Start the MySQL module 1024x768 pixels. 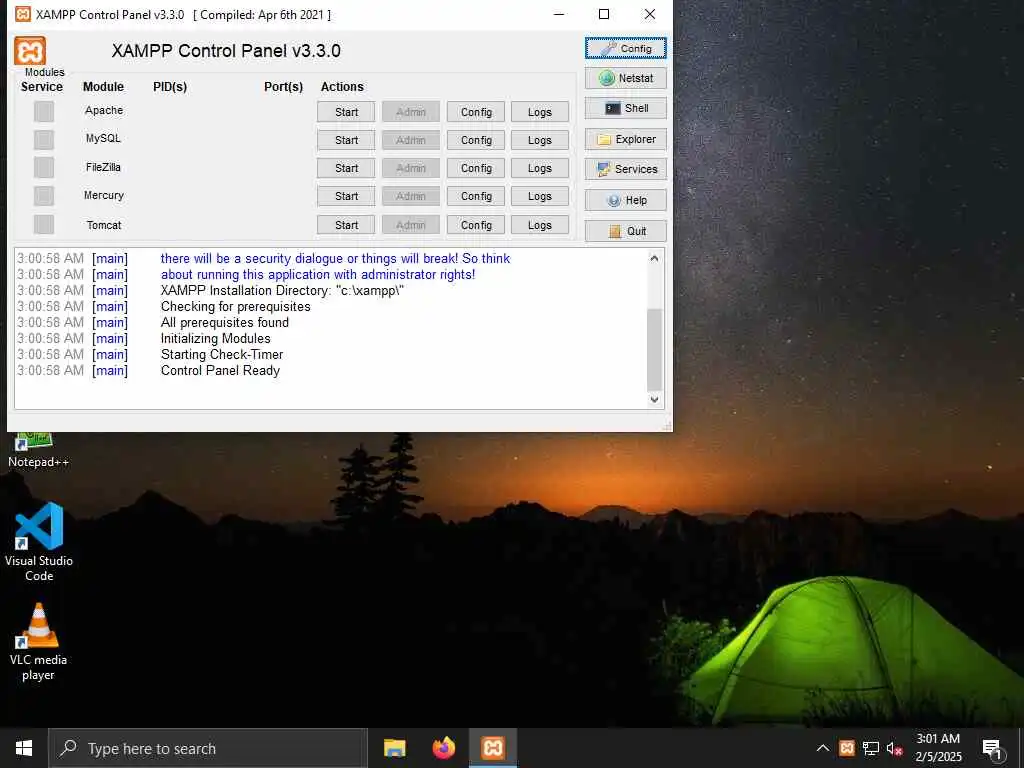[x=346, y=140]
